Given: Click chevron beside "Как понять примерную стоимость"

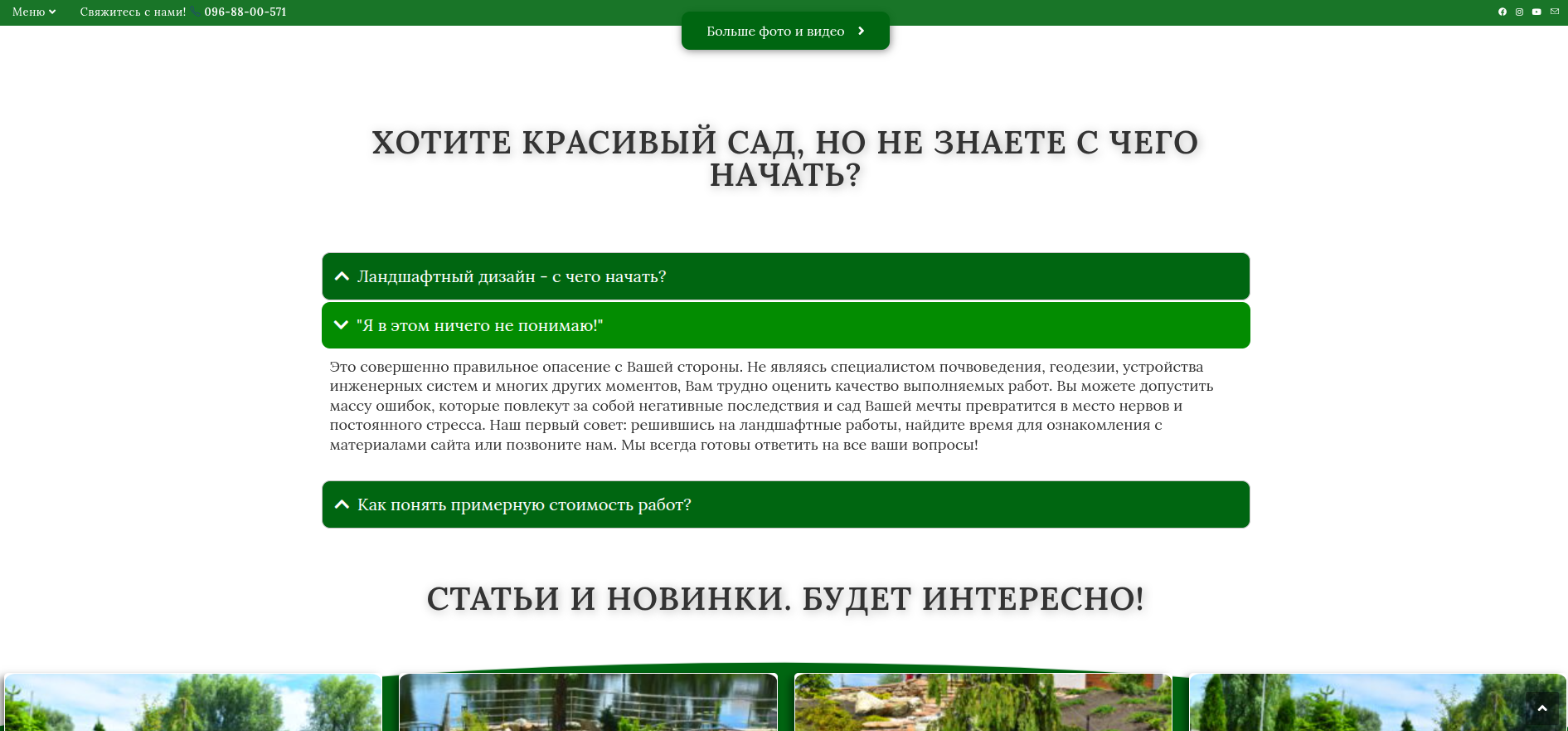Looking at the screenshot, I should point(341,504).
